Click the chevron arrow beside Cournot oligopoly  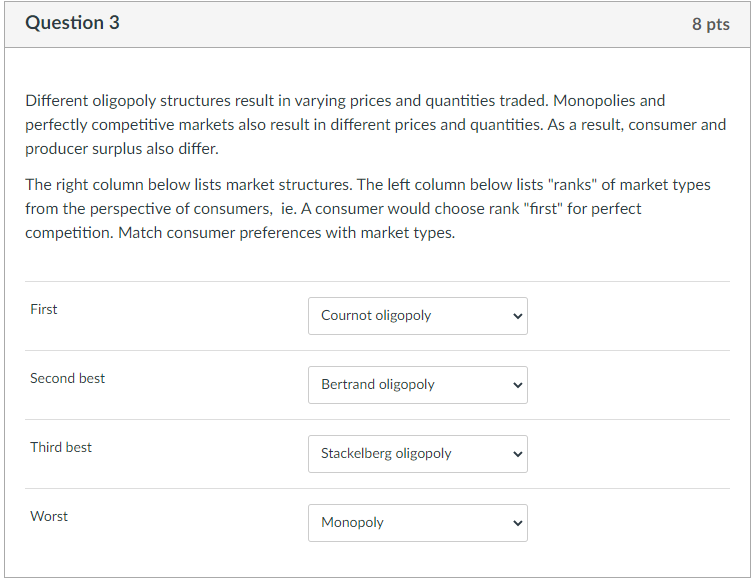(517, 316)
